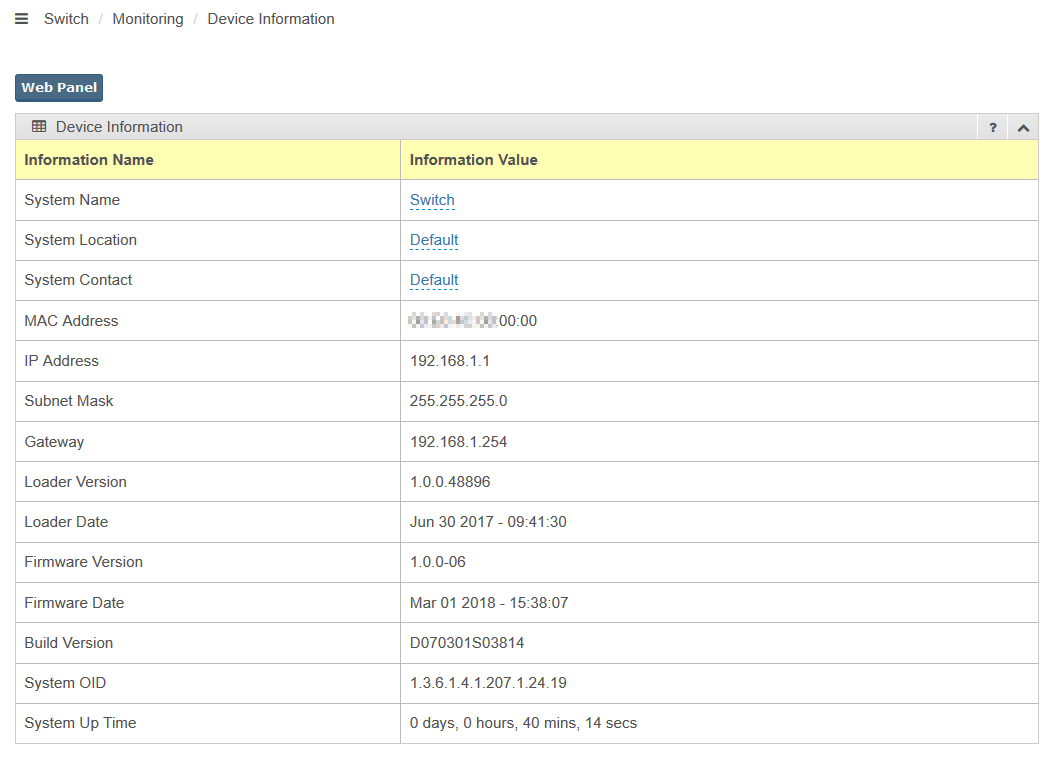Click the table grid icon in panel header
1055x762 pixels.
[x=39, y=127]
